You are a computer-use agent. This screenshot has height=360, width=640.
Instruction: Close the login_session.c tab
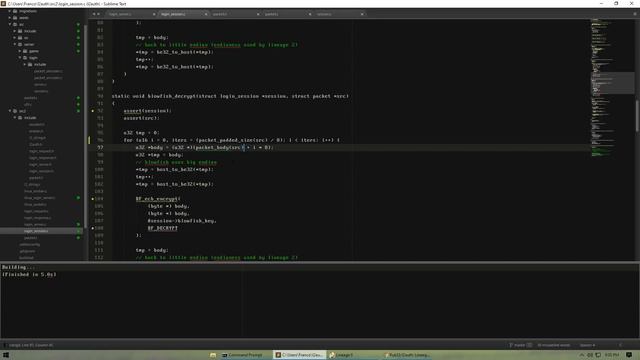click(x=206, y=14)
